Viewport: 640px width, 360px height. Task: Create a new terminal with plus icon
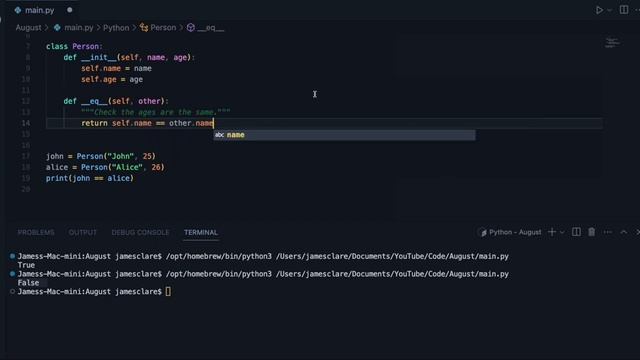pyautogui.click(x=552, y=232)
